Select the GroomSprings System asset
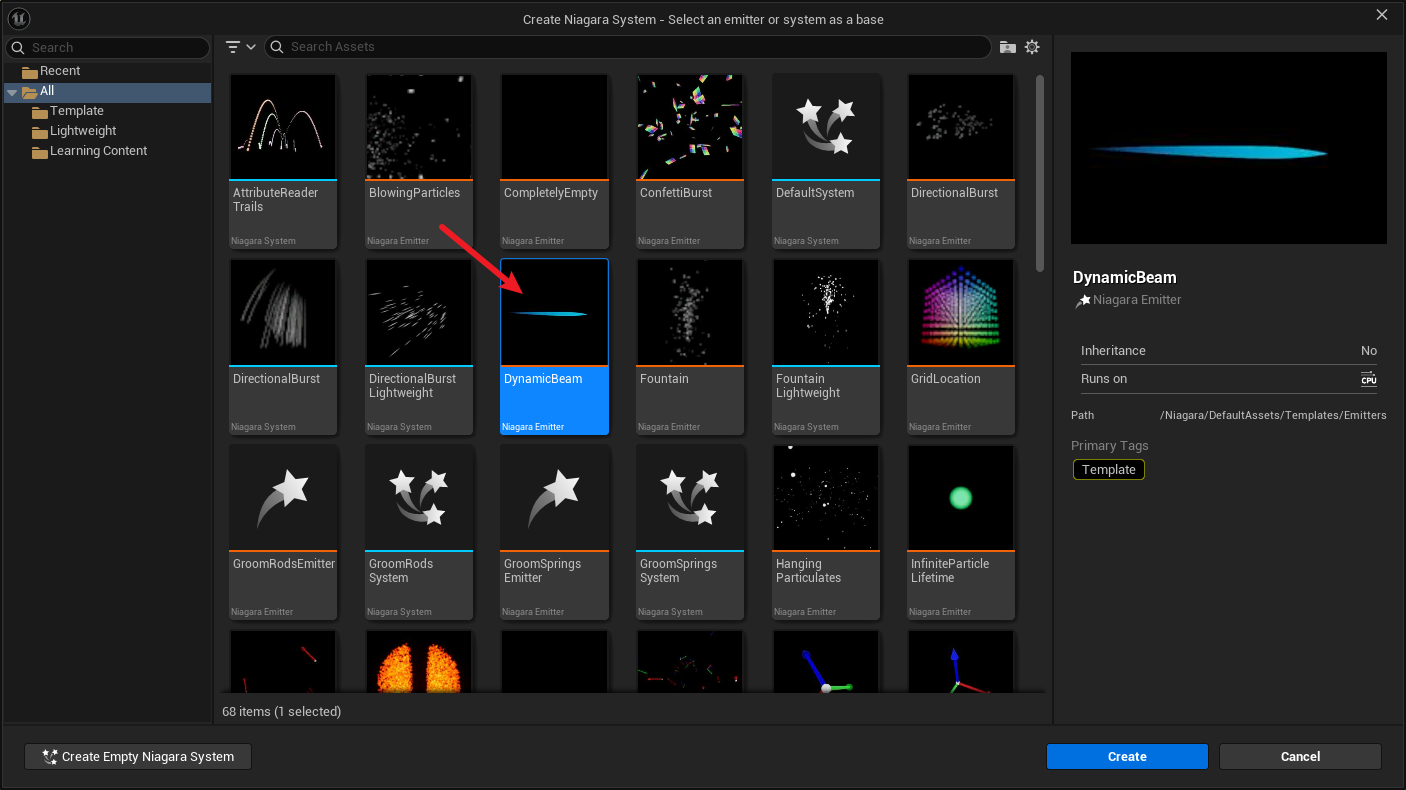 [690, 532]
